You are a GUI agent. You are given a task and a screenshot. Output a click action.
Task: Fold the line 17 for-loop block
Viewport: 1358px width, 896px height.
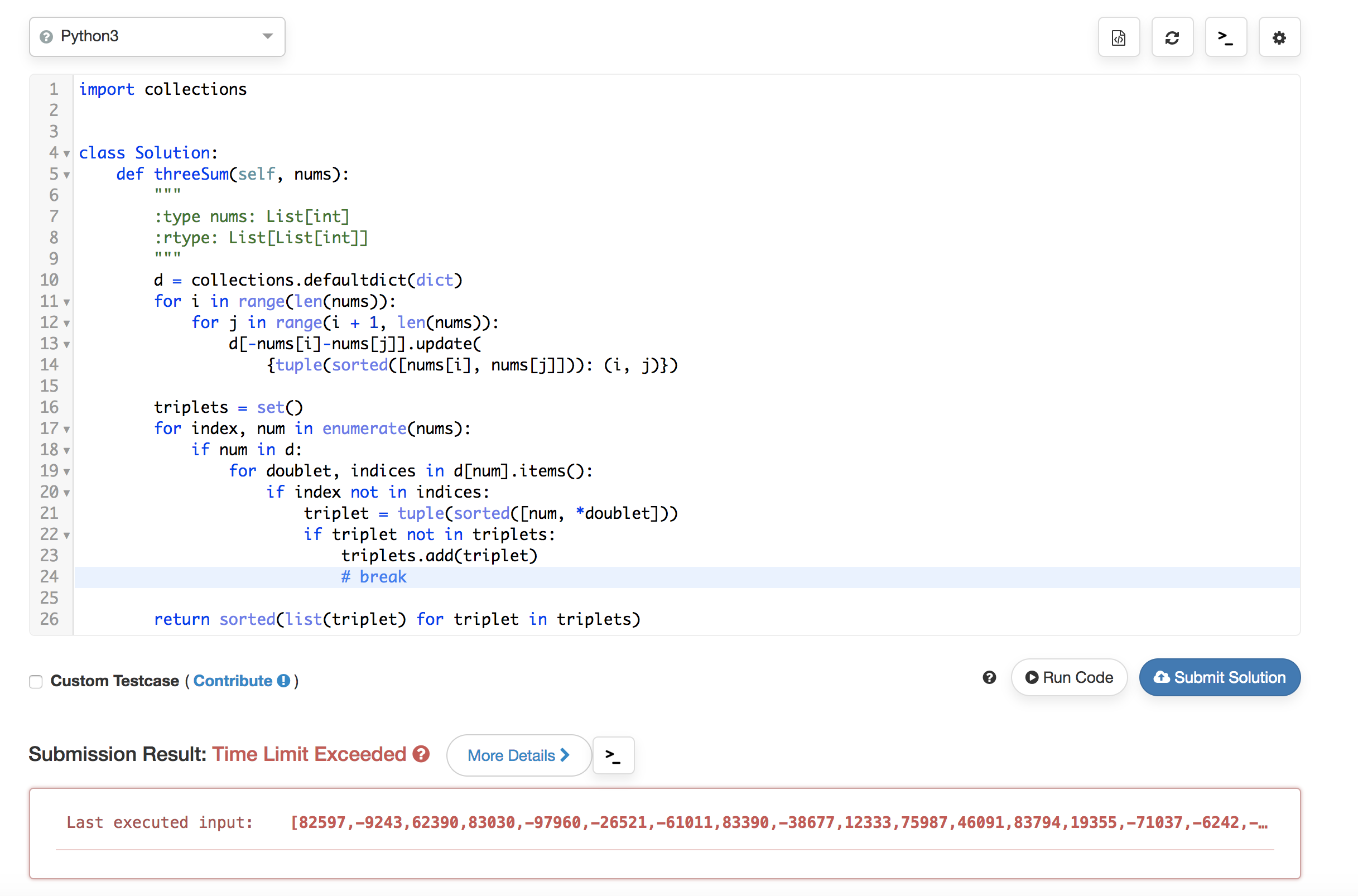click(x=67, y=429)
